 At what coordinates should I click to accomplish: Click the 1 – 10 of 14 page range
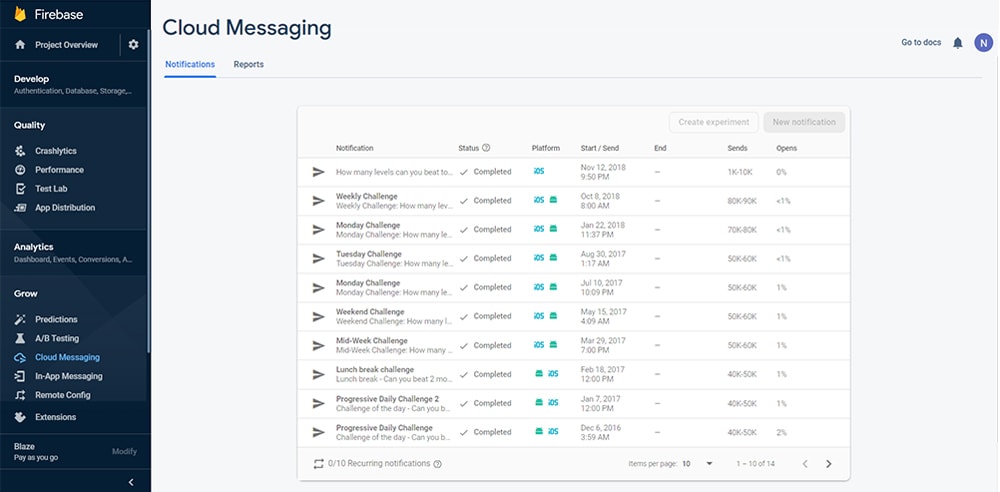[756, 464]
